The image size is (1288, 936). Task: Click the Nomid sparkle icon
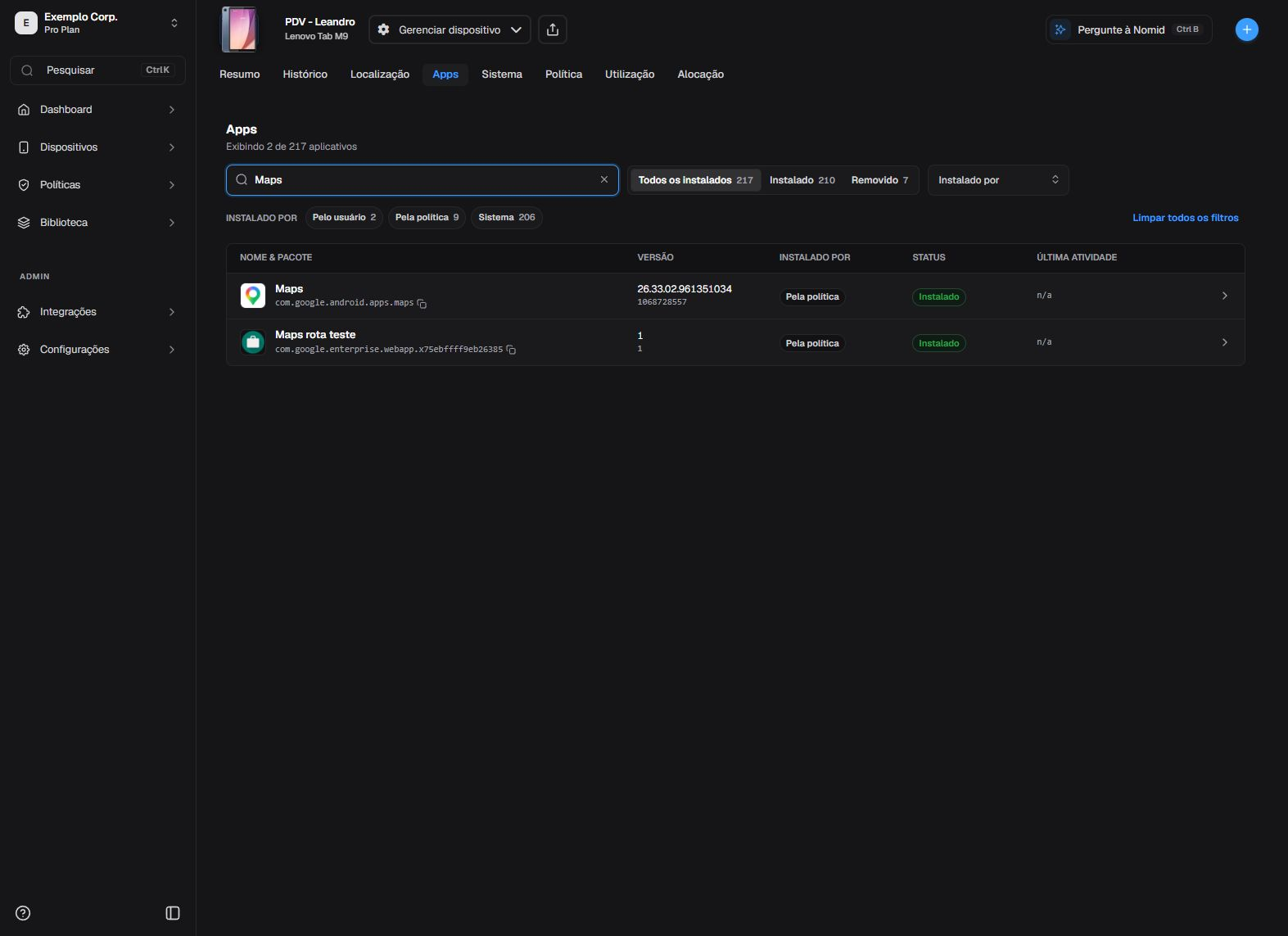1060,29
